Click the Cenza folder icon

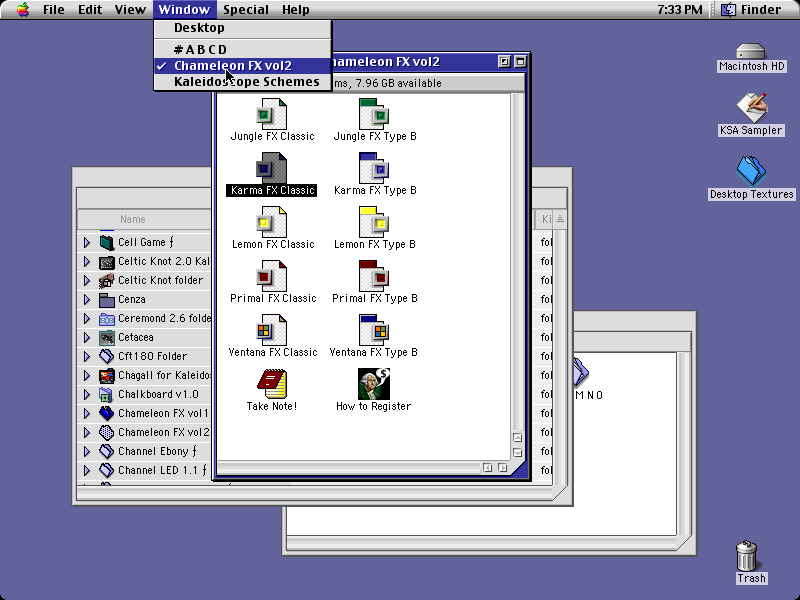106,299
